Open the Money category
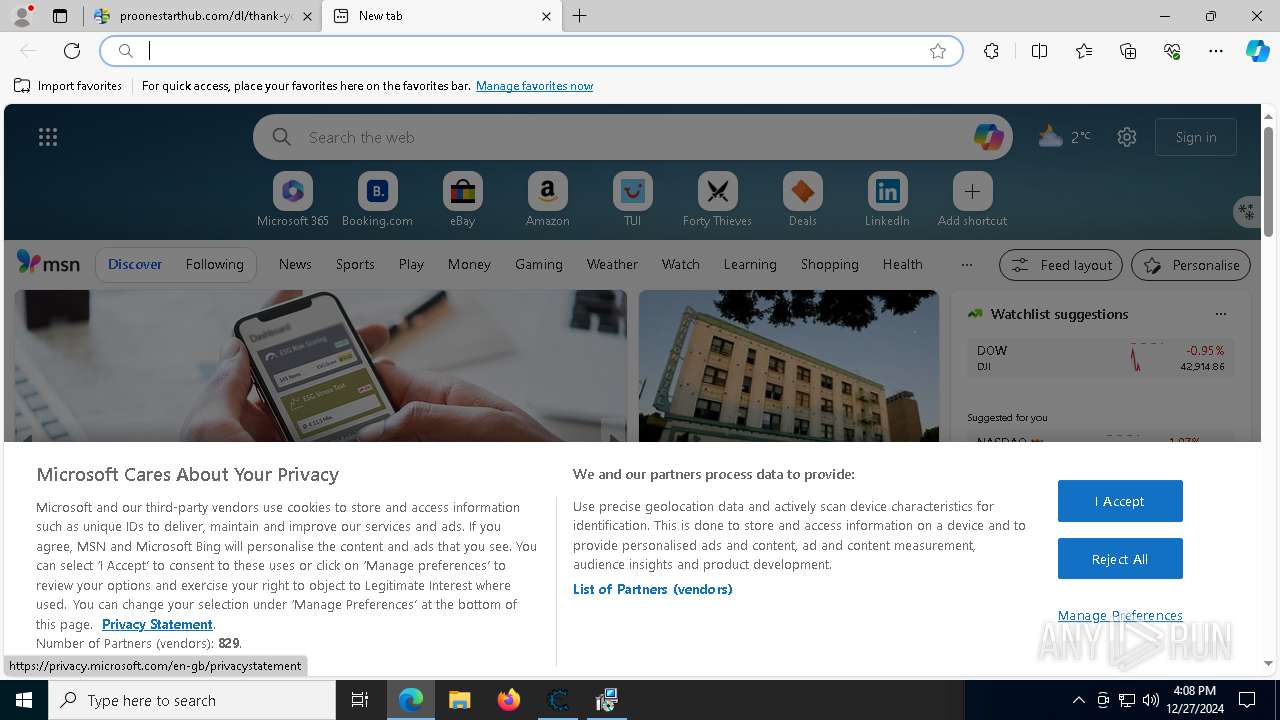Viewport: 1280px width, 720px height. [x=469, y=264]
